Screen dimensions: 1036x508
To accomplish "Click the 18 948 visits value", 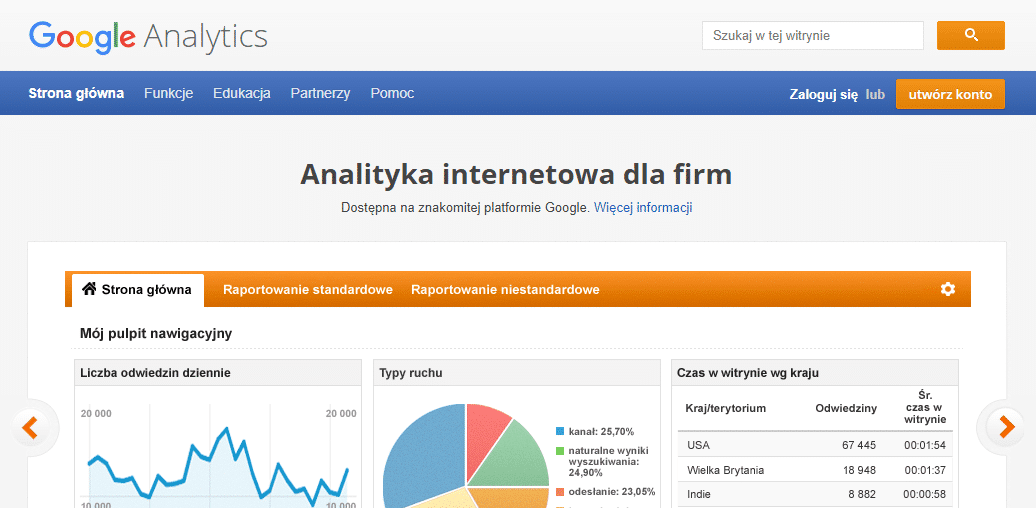I will pos(859,470).
